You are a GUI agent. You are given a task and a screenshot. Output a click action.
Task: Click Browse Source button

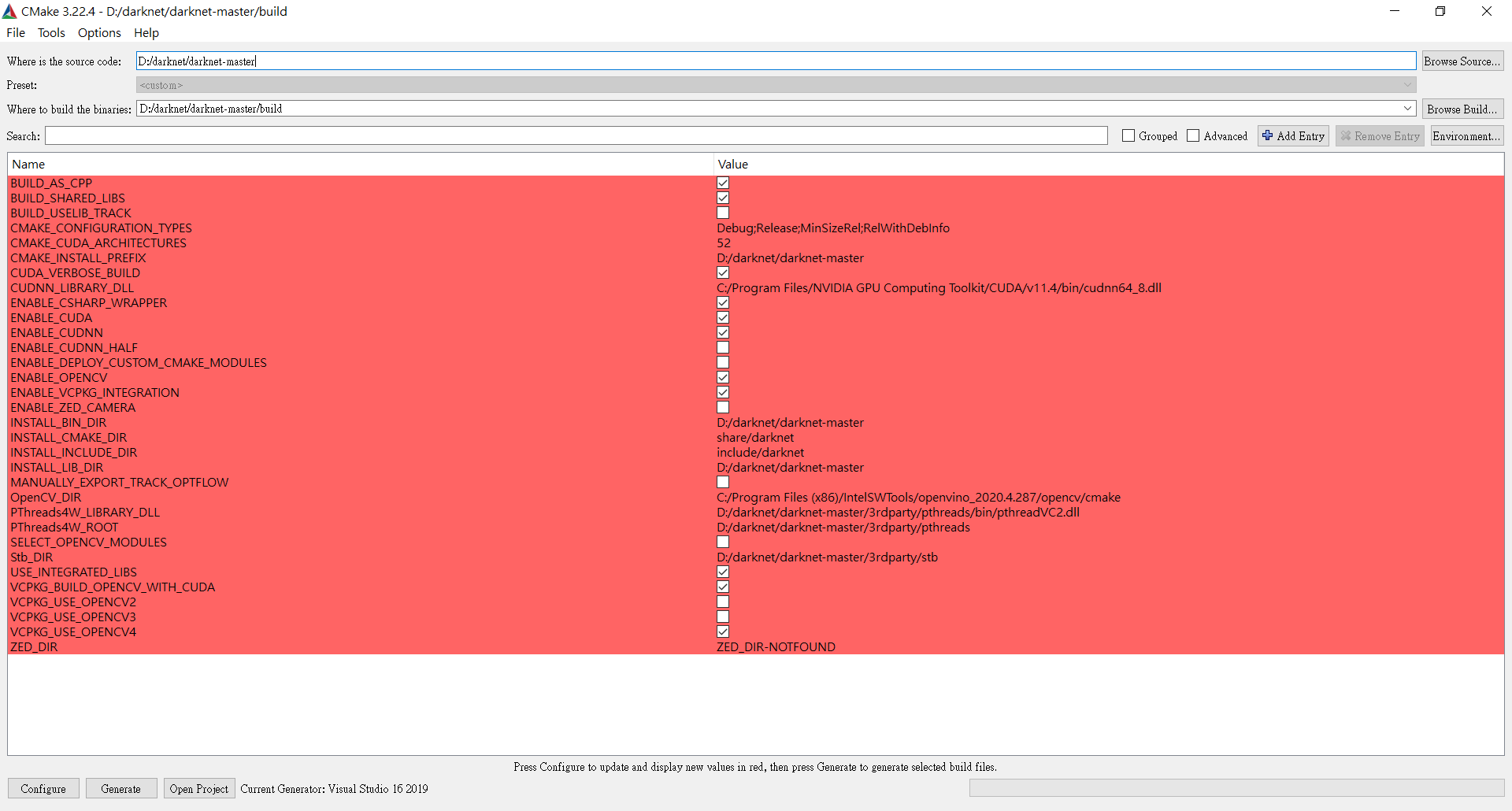[x=1462, y=61]
